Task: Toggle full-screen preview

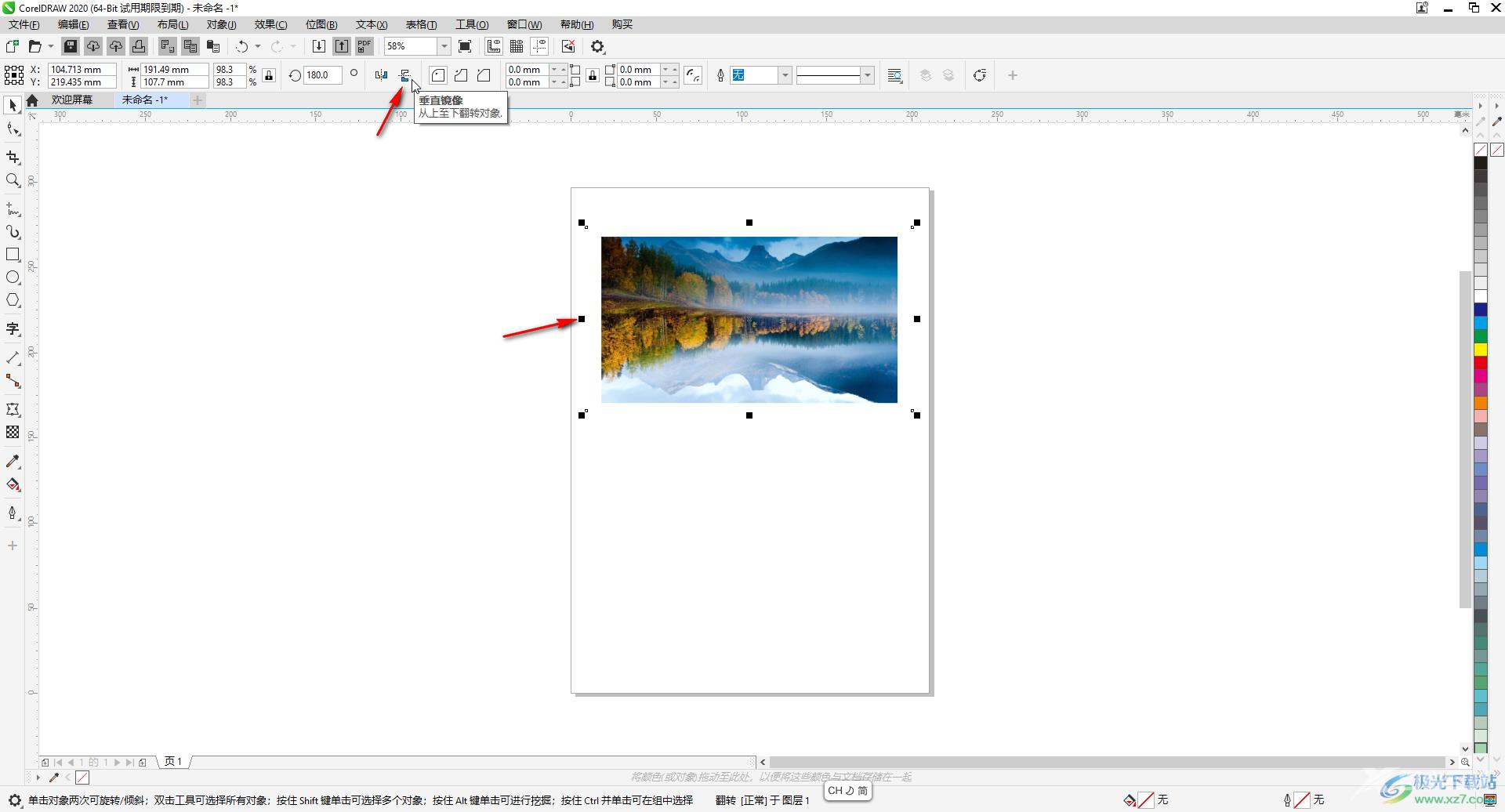Action: pos(465,46)
